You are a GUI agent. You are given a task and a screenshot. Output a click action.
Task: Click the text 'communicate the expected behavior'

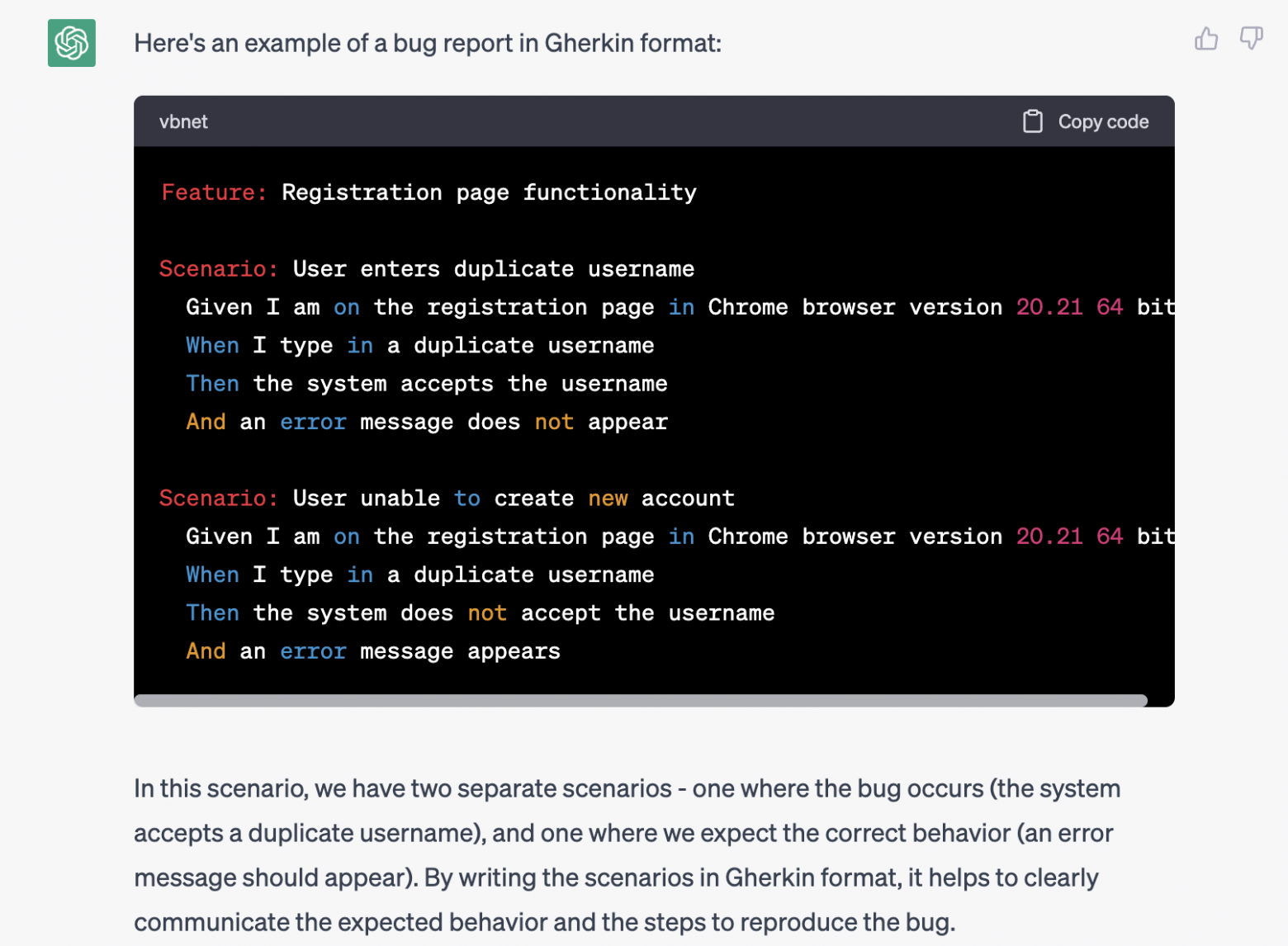(x=340, y=922)
